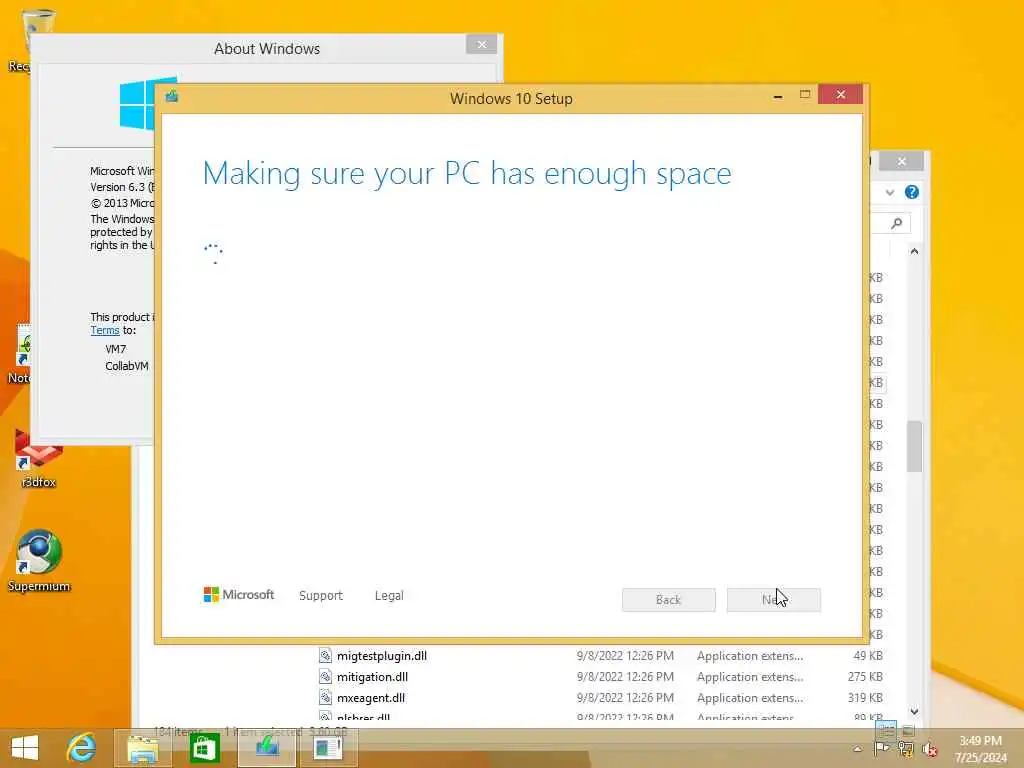
Task: Open the Windows Store taskbar icon
Action: point(204,748)
